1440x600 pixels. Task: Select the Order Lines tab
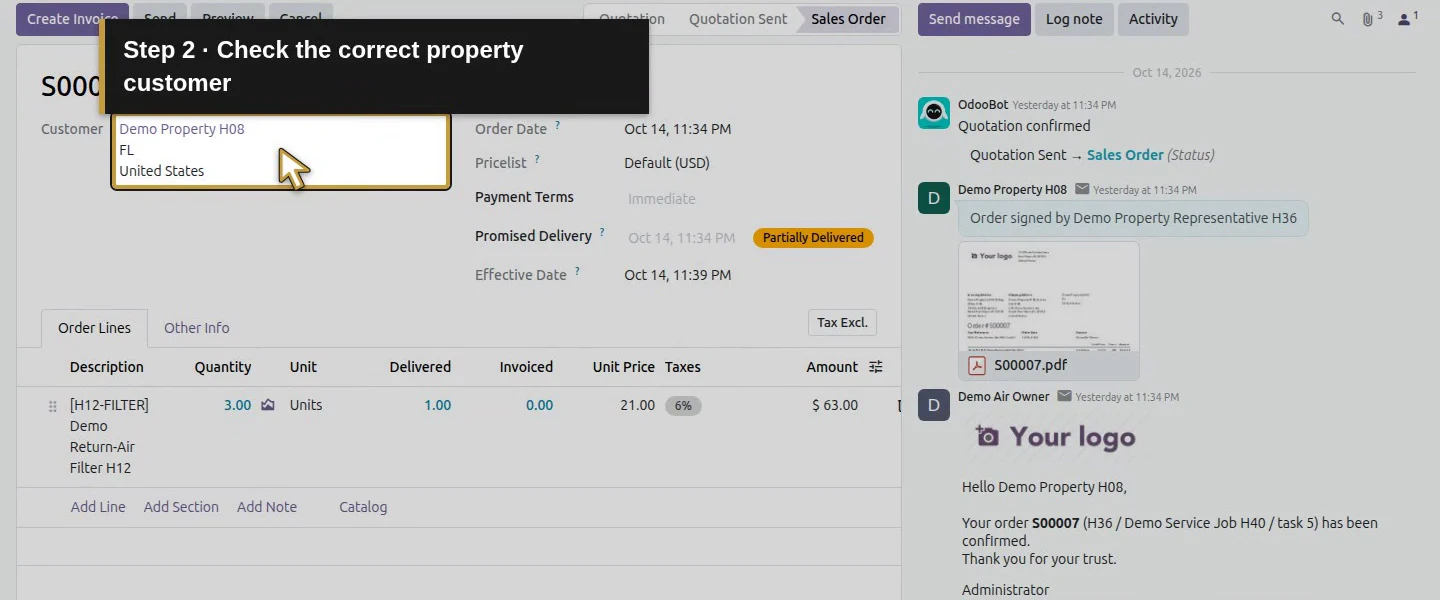94,328
